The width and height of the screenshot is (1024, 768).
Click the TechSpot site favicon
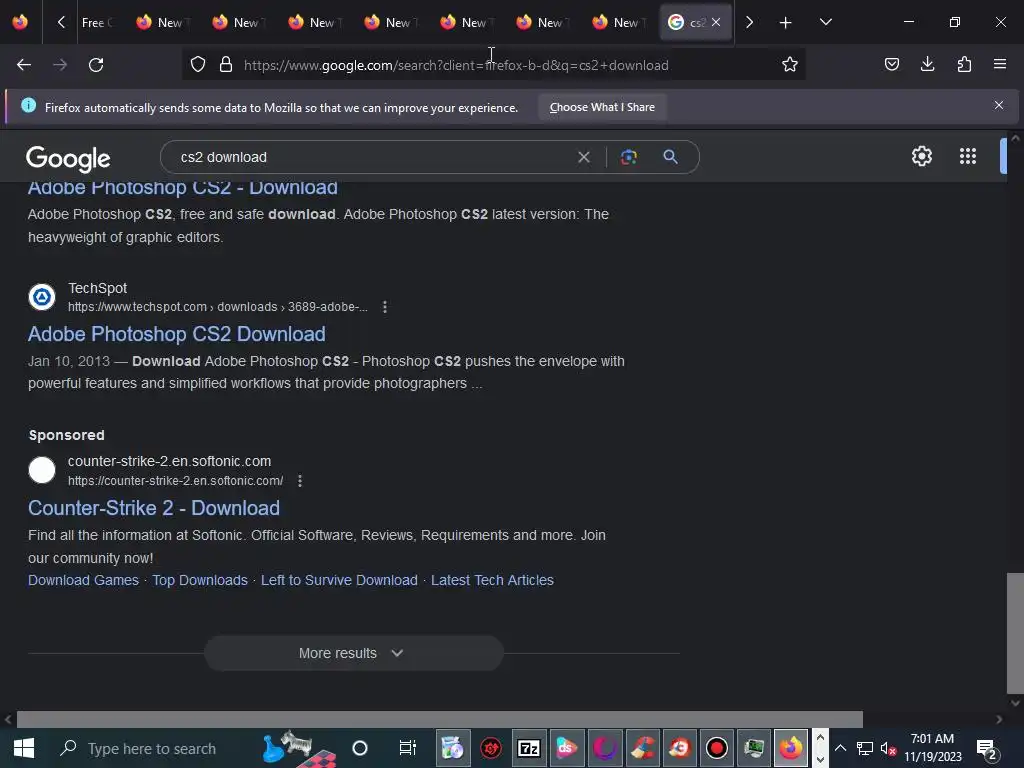[x=42, y=297]
